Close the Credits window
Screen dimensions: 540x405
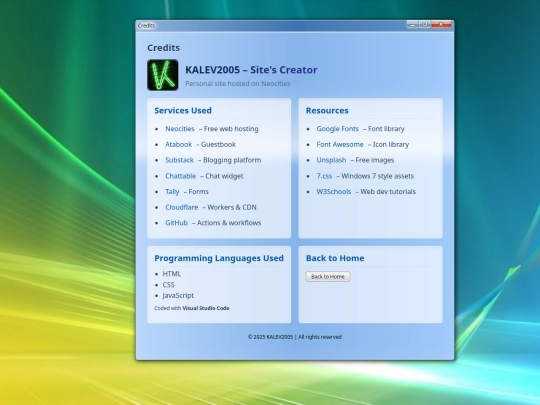click(x=441, y=24)
